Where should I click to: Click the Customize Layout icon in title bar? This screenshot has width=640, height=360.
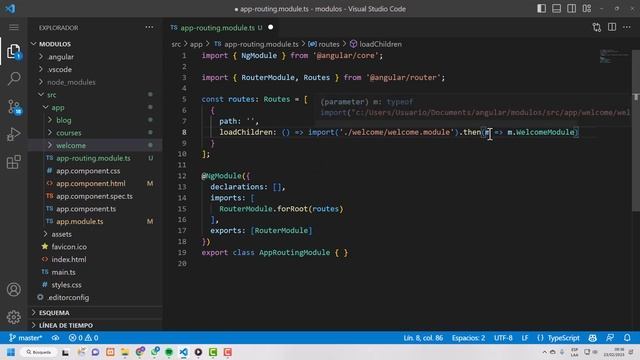(x=587, y=9)
